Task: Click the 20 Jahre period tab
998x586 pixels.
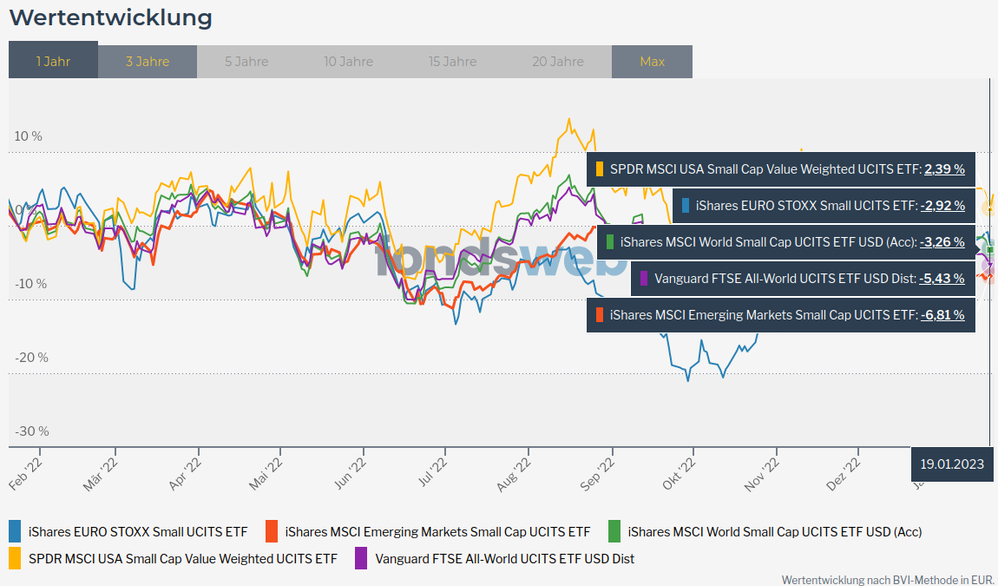Action: 558,61
